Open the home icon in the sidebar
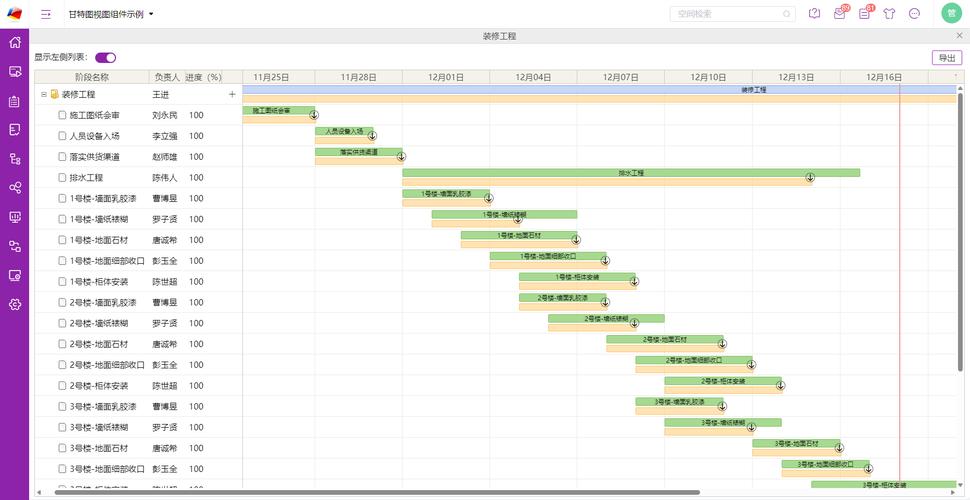The height and width of the screenshot is (500, 970). 15,43
